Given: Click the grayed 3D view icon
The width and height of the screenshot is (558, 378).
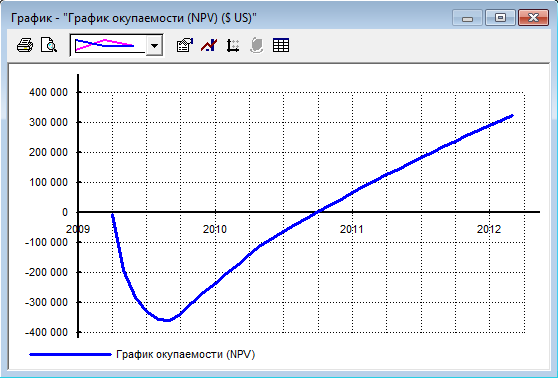Looking at the screenshot, I should point(257,46).
